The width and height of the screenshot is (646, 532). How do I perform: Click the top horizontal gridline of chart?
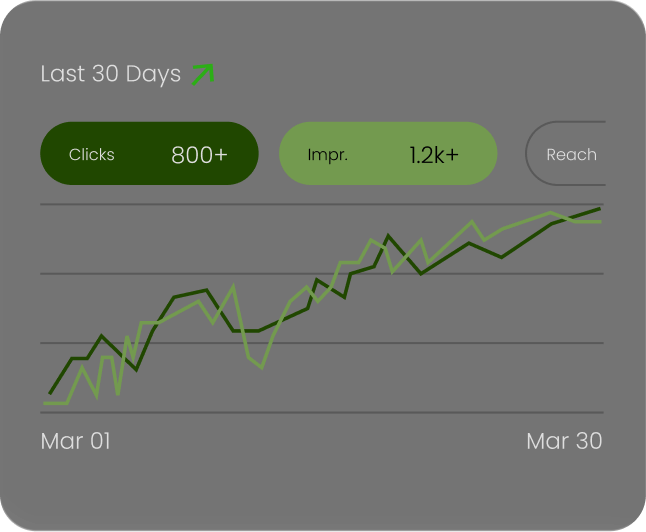point(322,204)
